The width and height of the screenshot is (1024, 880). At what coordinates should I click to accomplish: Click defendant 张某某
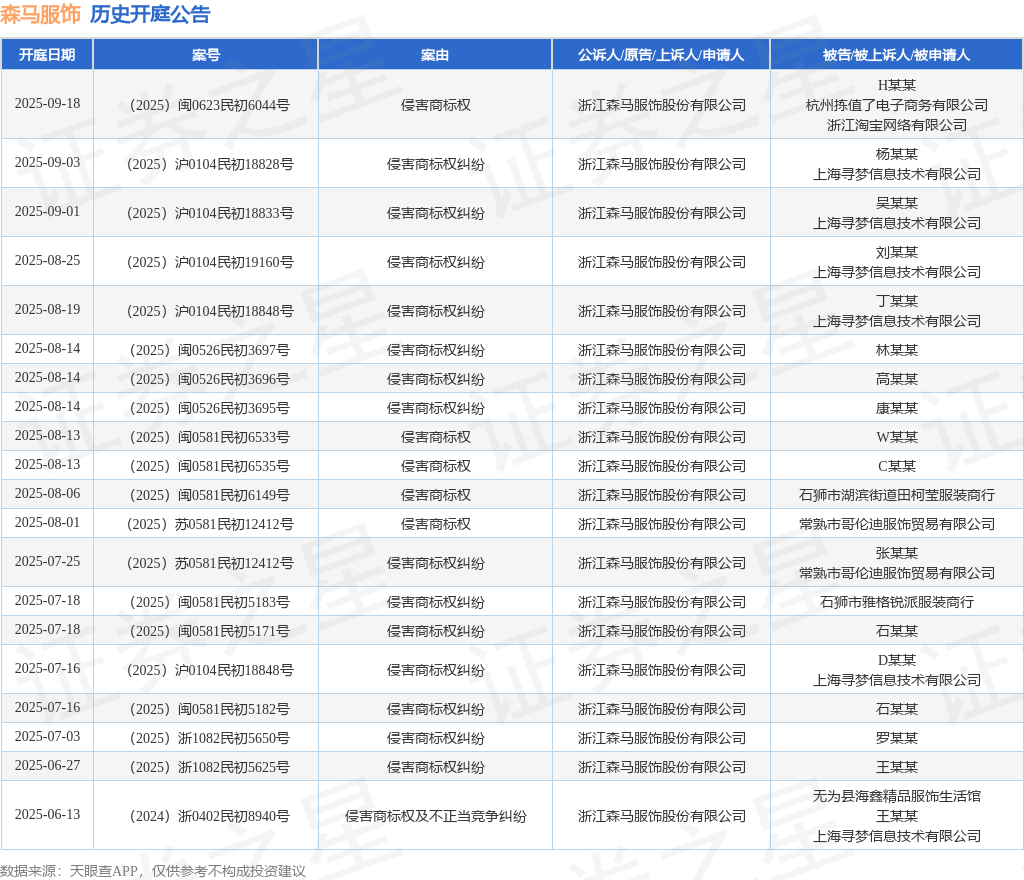897,553
